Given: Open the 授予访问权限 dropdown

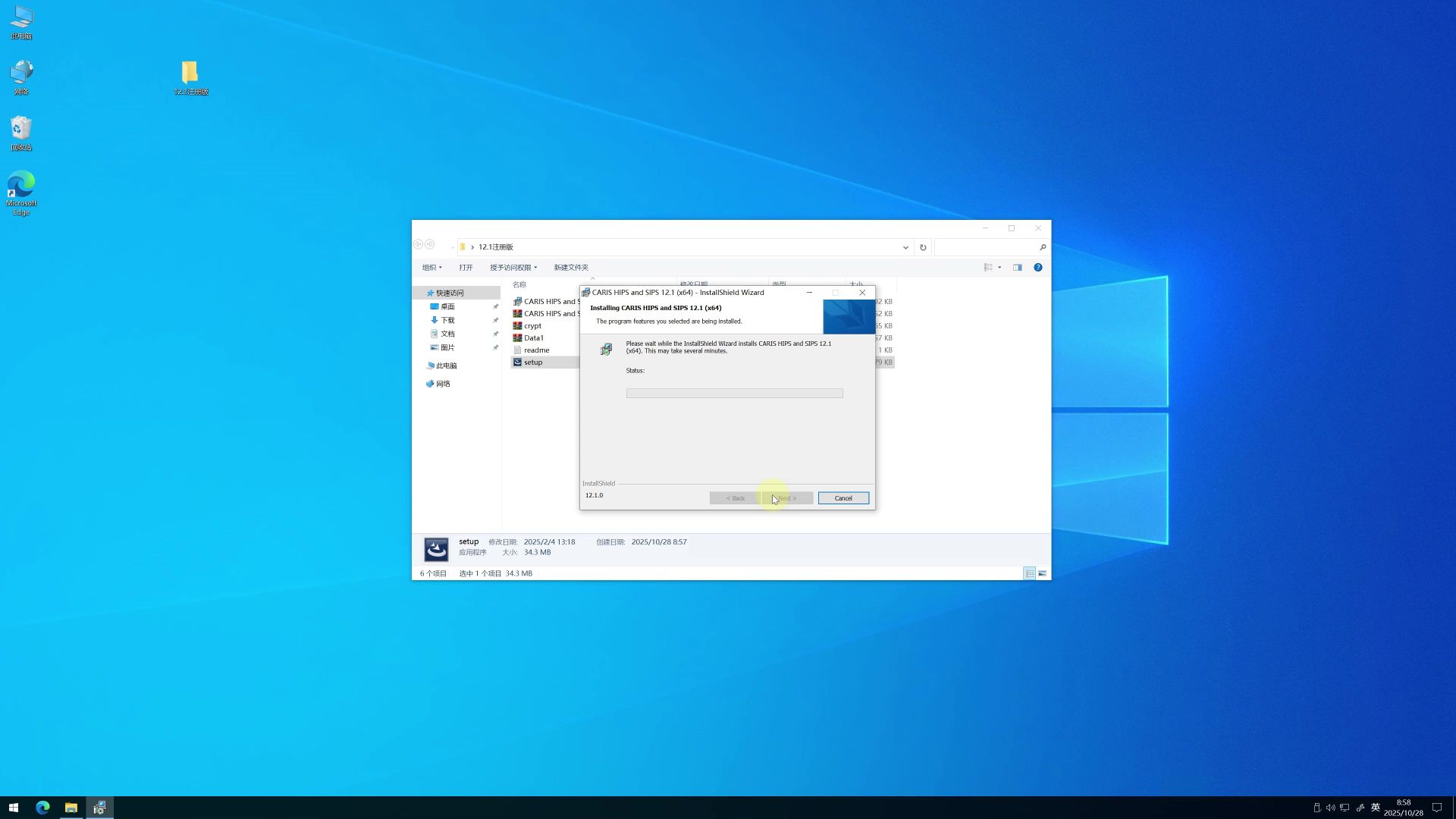Looking at the screenshot, I should [x=513, y=268].
